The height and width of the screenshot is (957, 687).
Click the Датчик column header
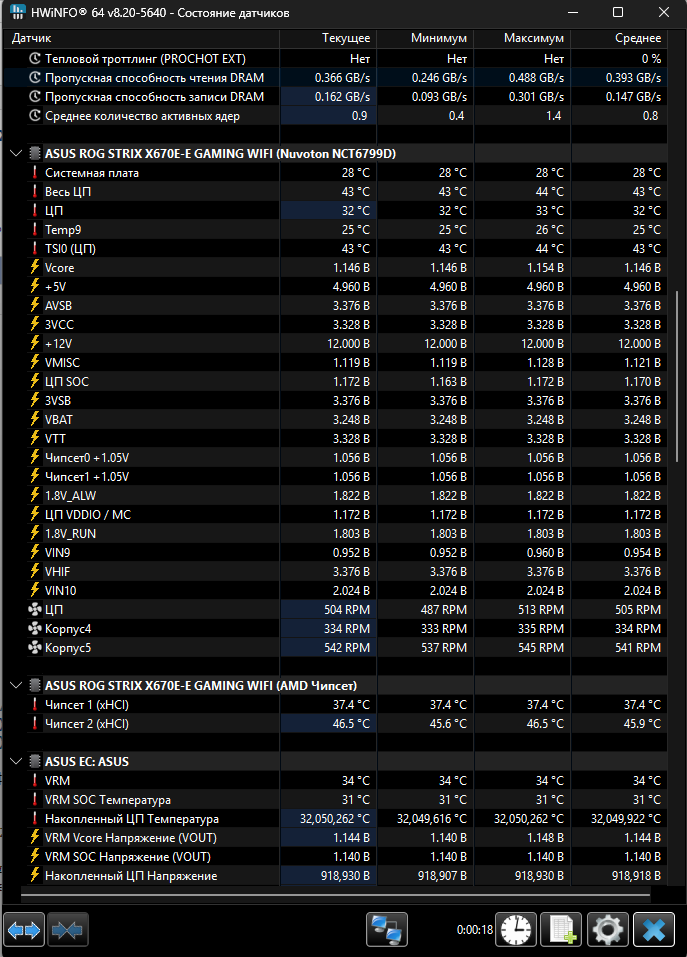[x=141, y=38]
